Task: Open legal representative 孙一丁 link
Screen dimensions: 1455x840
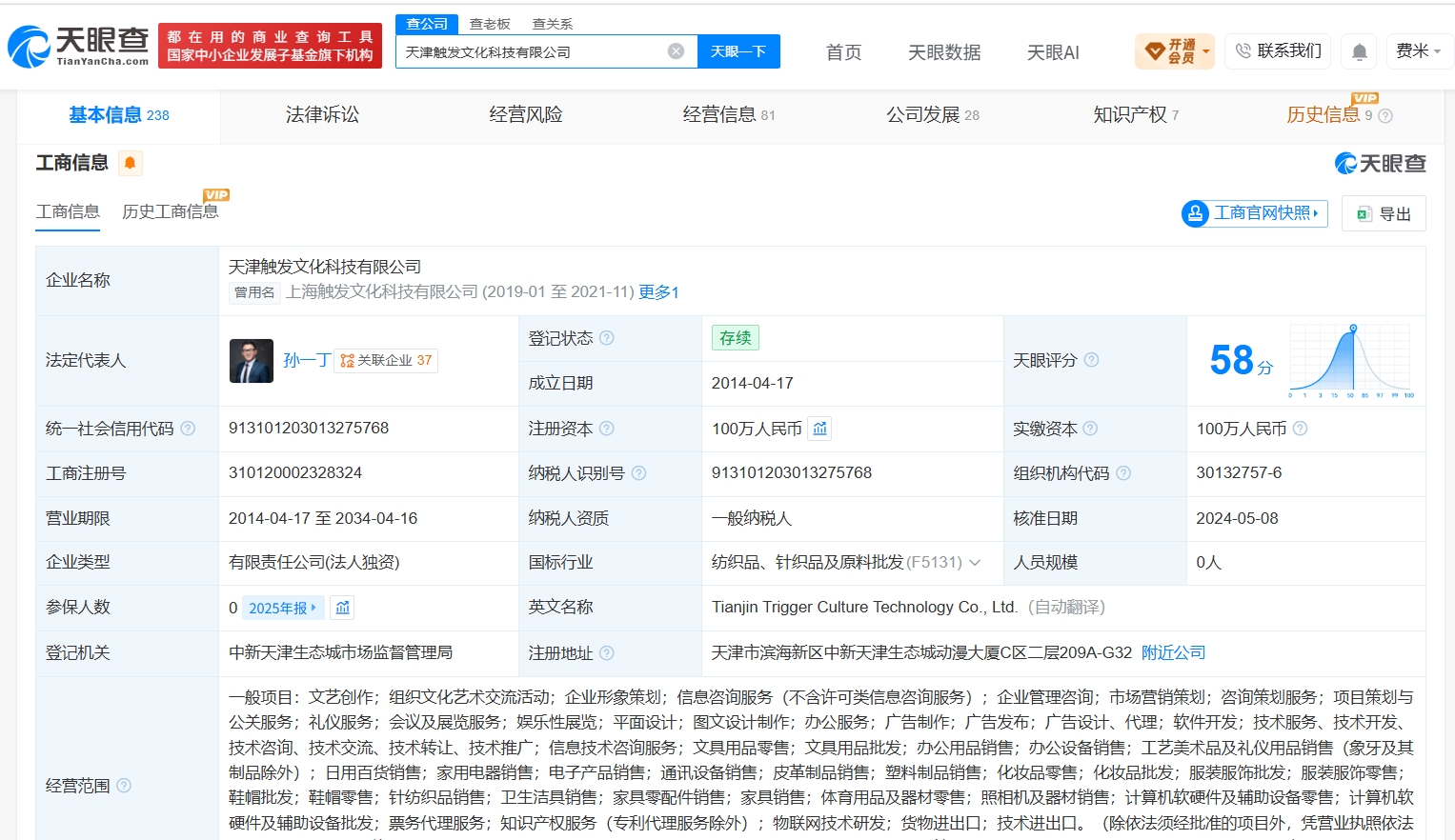Action: tap(306, 360)
